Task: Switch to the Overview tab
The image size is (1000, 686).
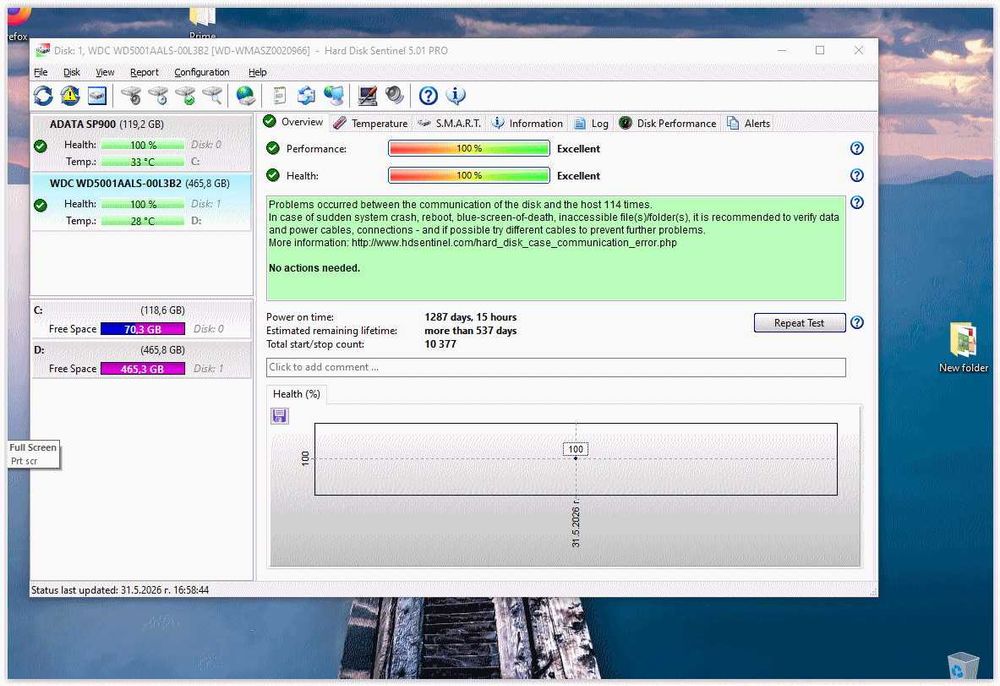Action: pos(293,122)
